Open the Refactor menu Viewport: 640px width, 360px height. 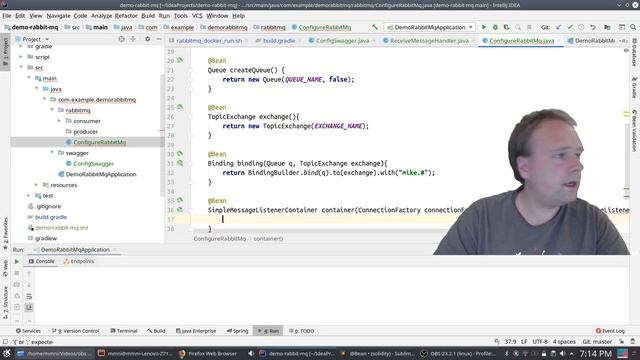pyautogui.click(x=126, y=16)
